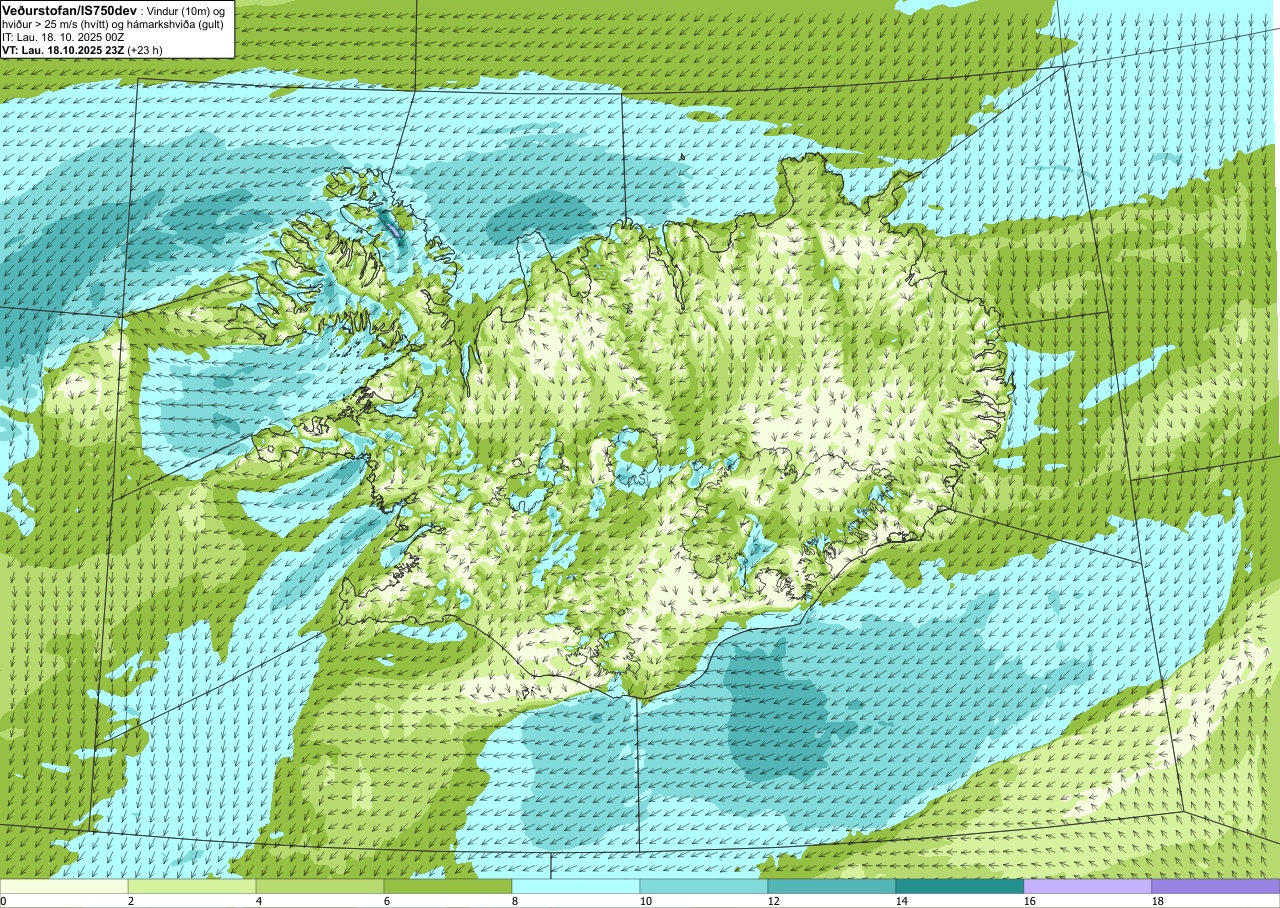1280x908 pixels.
Task: Click the 'hviður > 25 m/s (hvítt)' text
Action: tap(57, 24)
